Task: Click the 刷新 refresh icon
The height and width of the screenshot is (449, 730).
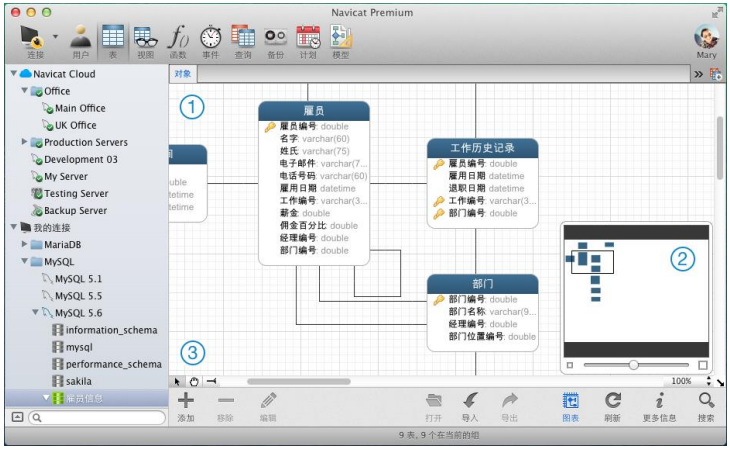Action: pos(613,400)
